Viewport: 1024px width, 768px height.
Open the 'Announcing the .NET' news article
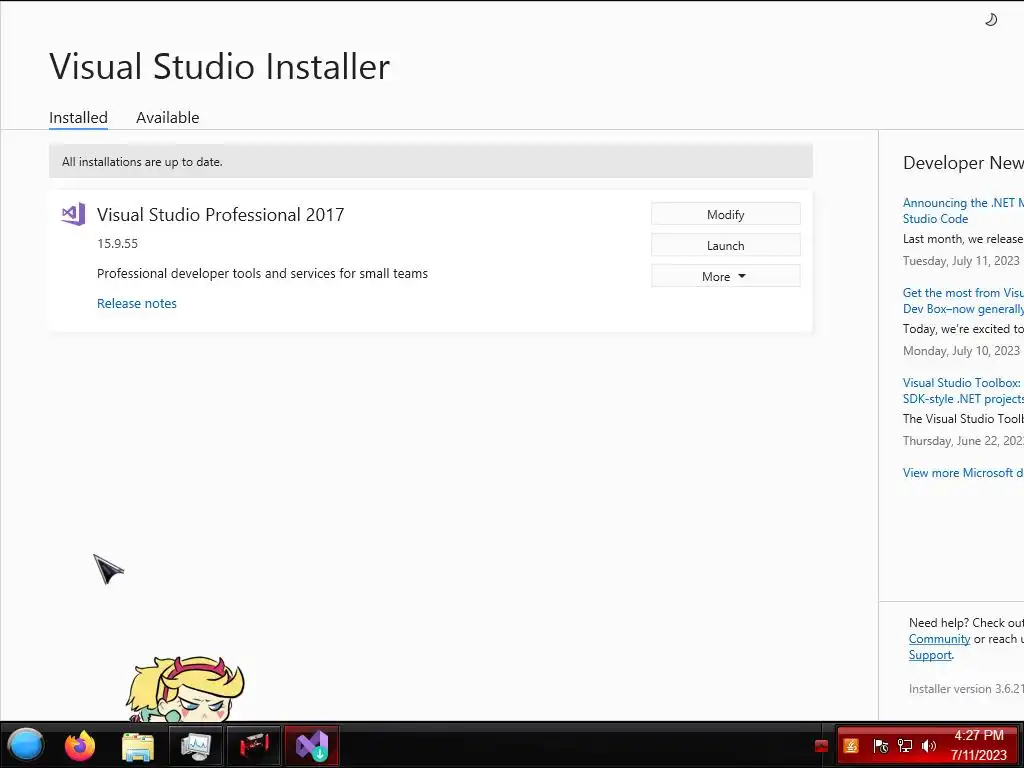click(x=963, y=210)
